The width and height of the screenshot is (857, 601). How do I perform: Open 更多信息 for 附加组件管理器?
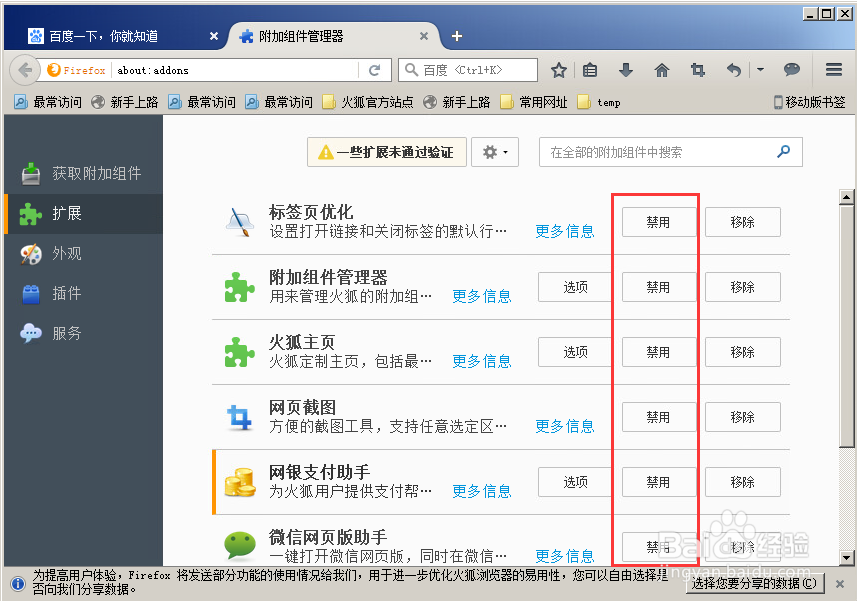482,296
